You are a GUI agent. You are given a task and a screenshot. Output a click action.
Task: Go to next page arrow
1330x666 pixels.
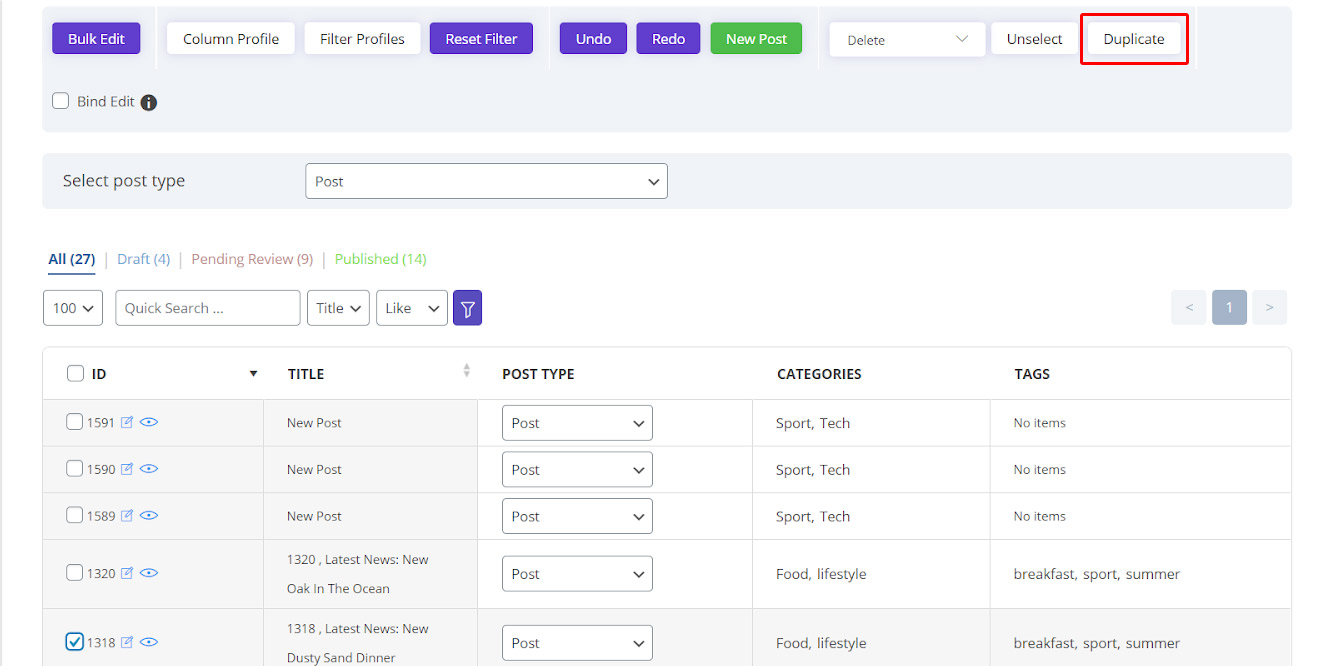(x=1269, y=307)
